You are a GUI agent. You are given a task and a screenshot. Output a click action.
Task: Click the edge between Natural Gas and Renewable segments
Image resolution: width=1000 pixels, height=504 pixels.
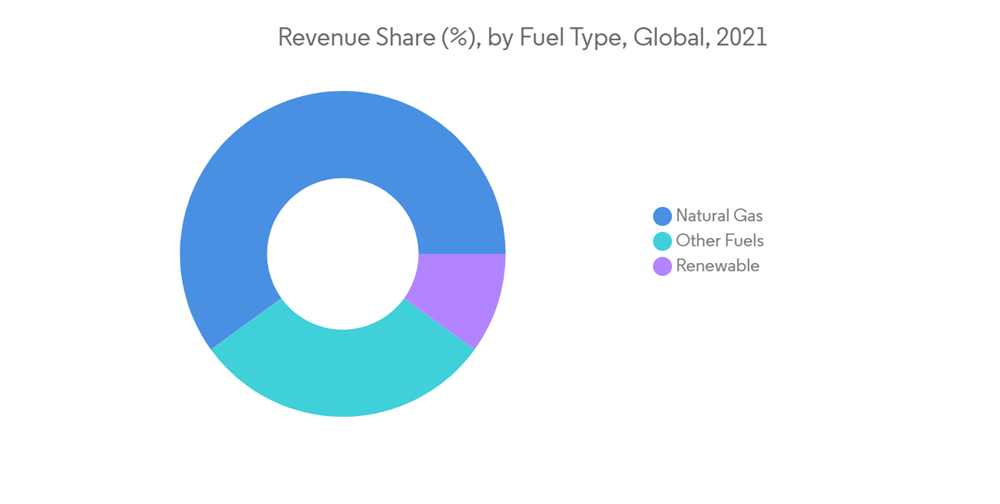click(x=462, y=254)
